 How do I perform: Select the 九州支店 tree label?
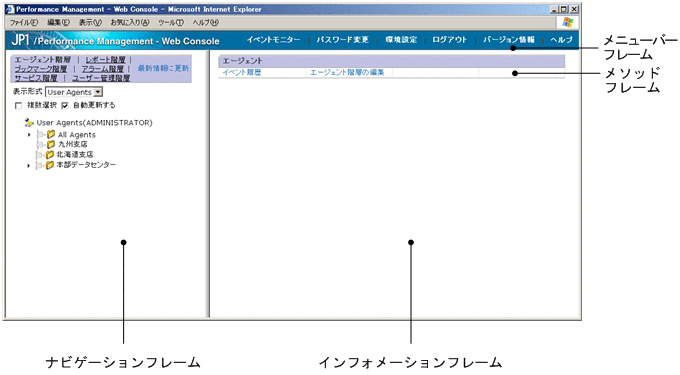(x=72, y=144)
